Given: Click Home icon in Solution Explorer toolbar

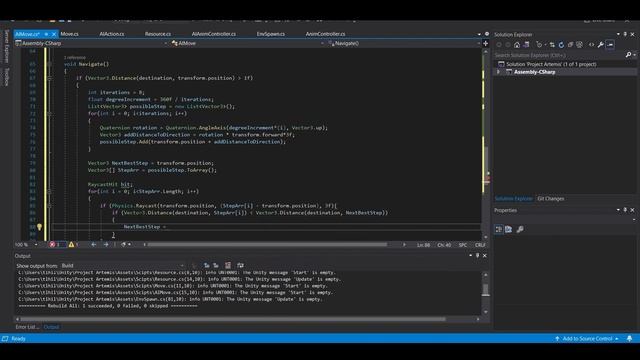Looking at the screenshot, I should click(x=517, y=45).
